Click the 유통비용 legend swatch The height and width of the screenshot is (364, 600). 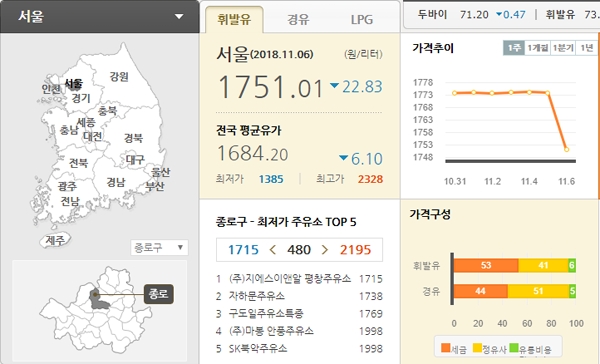tap(514, 348)
